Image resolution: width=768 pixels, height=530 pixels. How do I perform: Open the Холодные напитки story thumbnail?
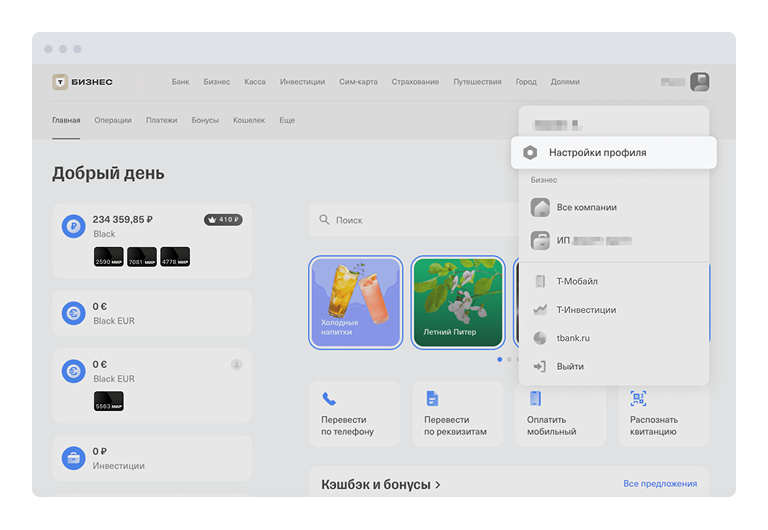356,302
